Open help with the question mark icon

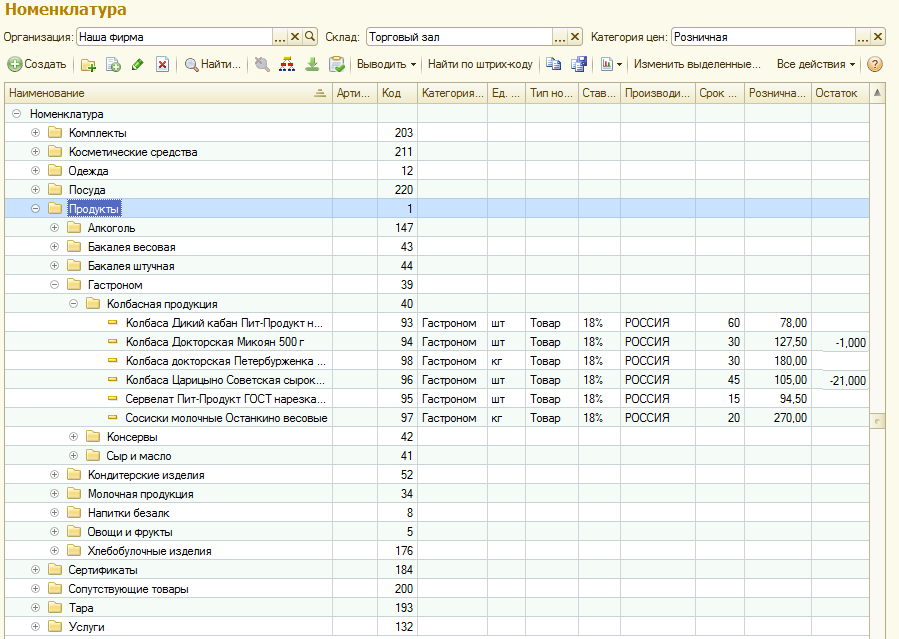pos(874,64)
